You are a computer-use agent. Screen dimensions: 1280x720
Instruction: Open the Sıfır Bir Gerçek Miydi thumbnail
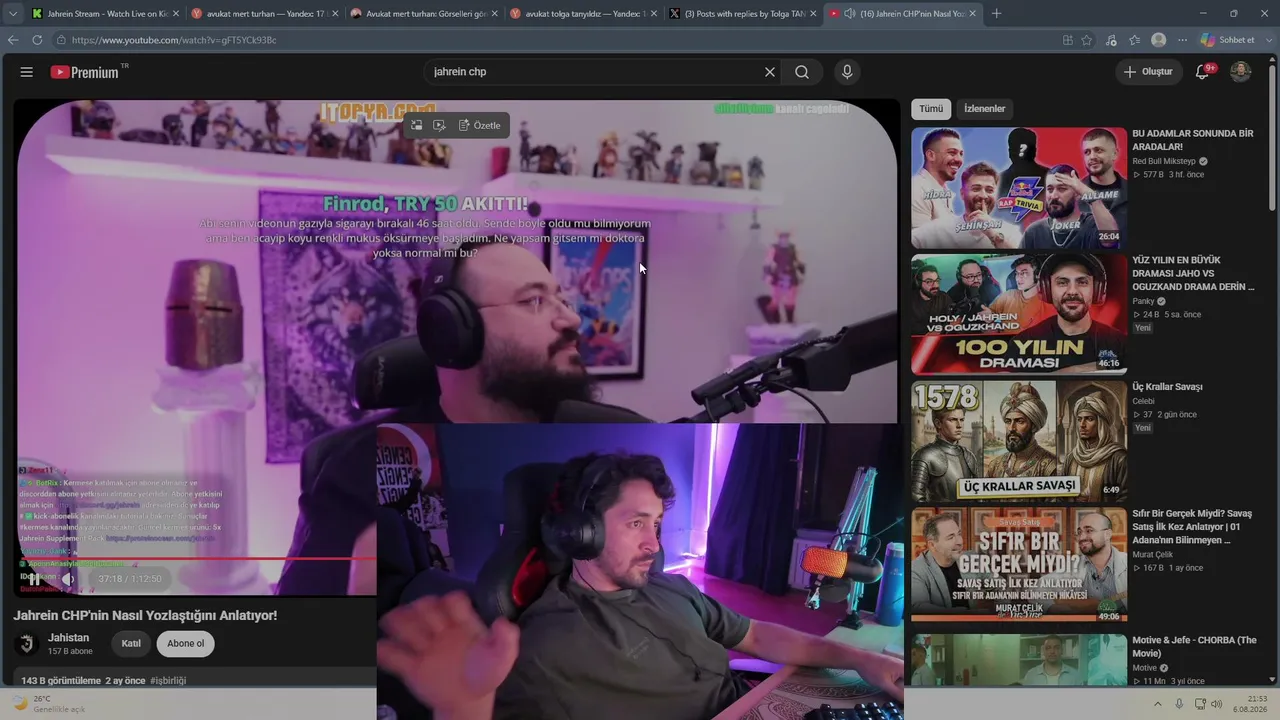(x=1019, y=565)
